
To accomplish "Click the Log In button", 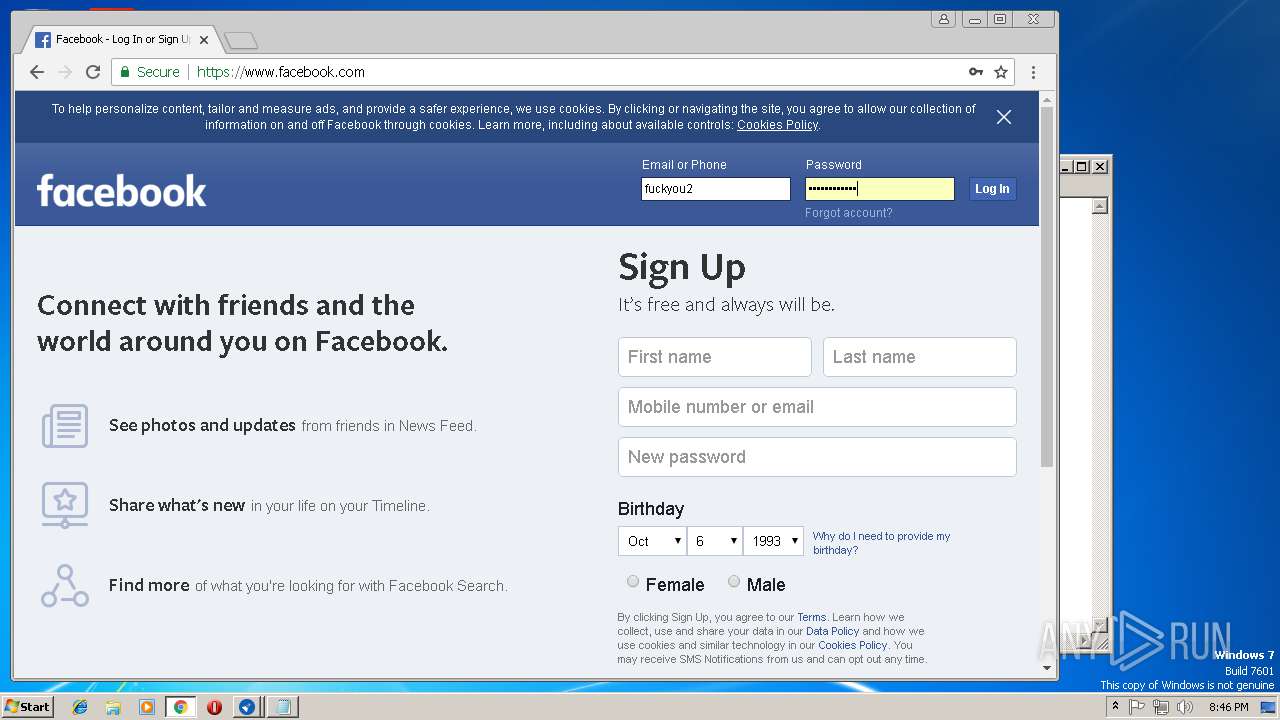I will click(992, 189).
